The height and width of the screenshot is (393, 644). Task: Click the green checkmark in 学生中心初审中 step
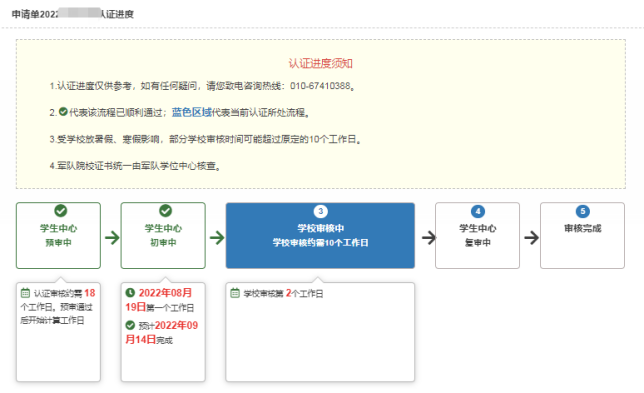[x=166, y=211]
